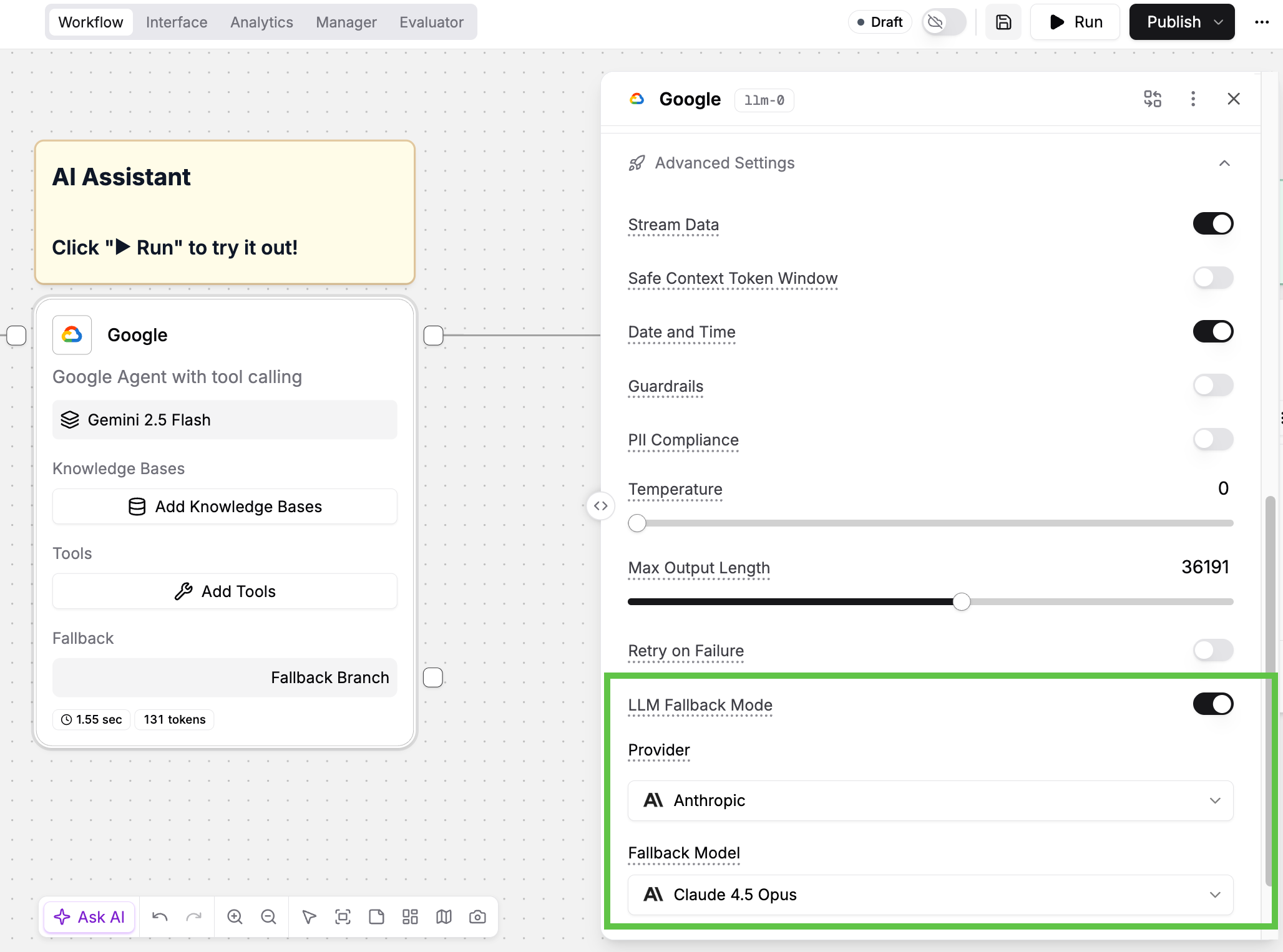This screenshot has height=952, width=1283.
Task: Click the Max Output Length slider handle
Action: [962, 602]
